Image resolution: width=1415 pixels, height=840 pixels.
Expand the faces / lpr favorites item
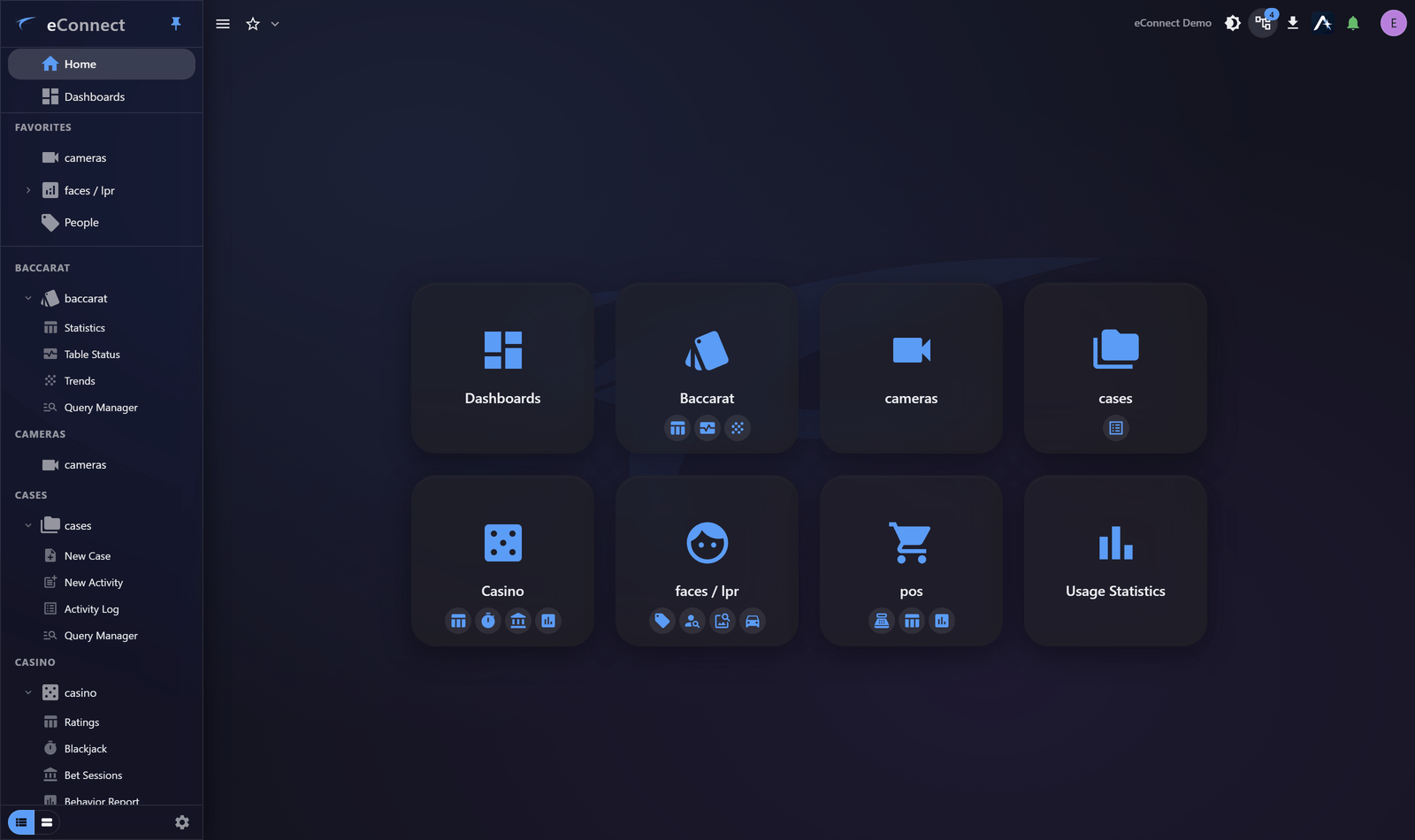tap(28, 190)
